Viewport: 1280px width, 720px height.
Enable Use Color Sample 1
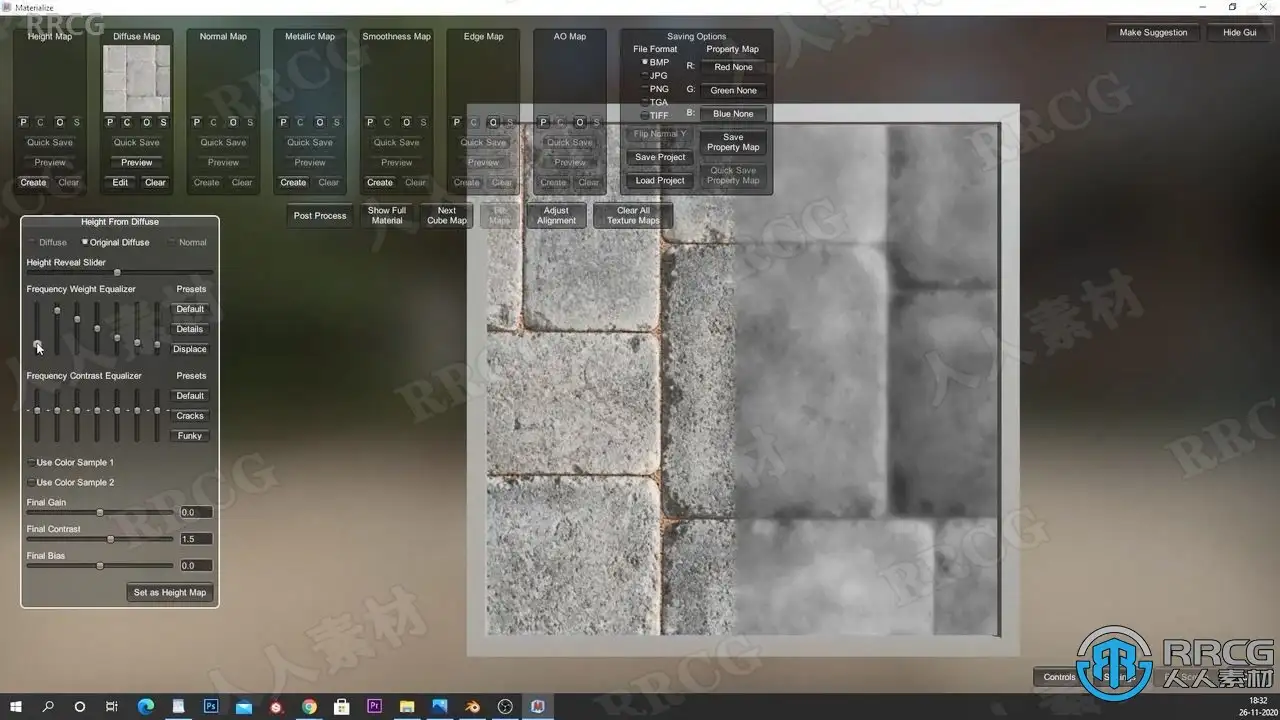tap(71, 462)
